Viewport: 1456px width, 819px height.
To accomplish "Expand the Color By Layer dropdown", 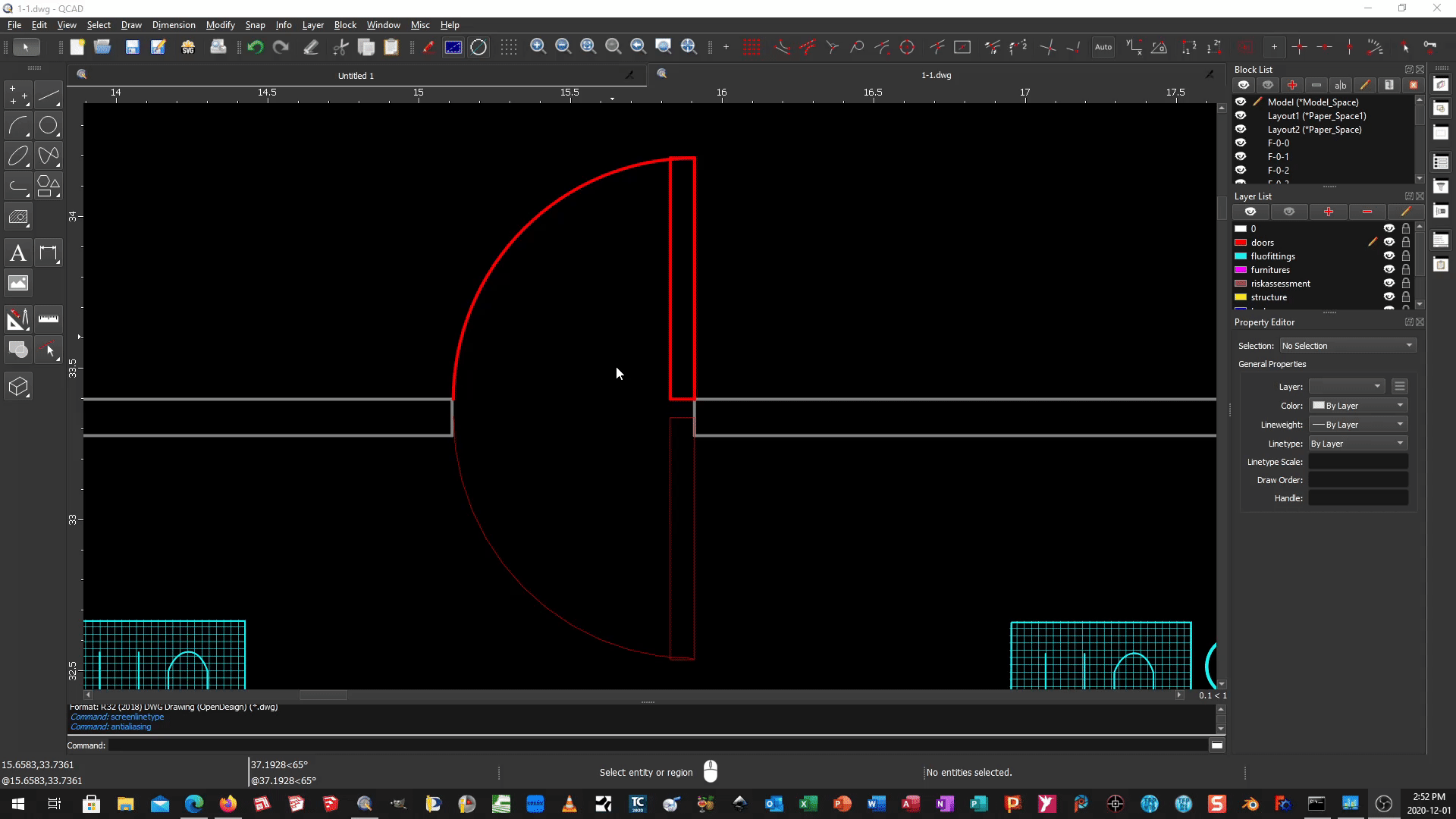I will pos(1357,406).
